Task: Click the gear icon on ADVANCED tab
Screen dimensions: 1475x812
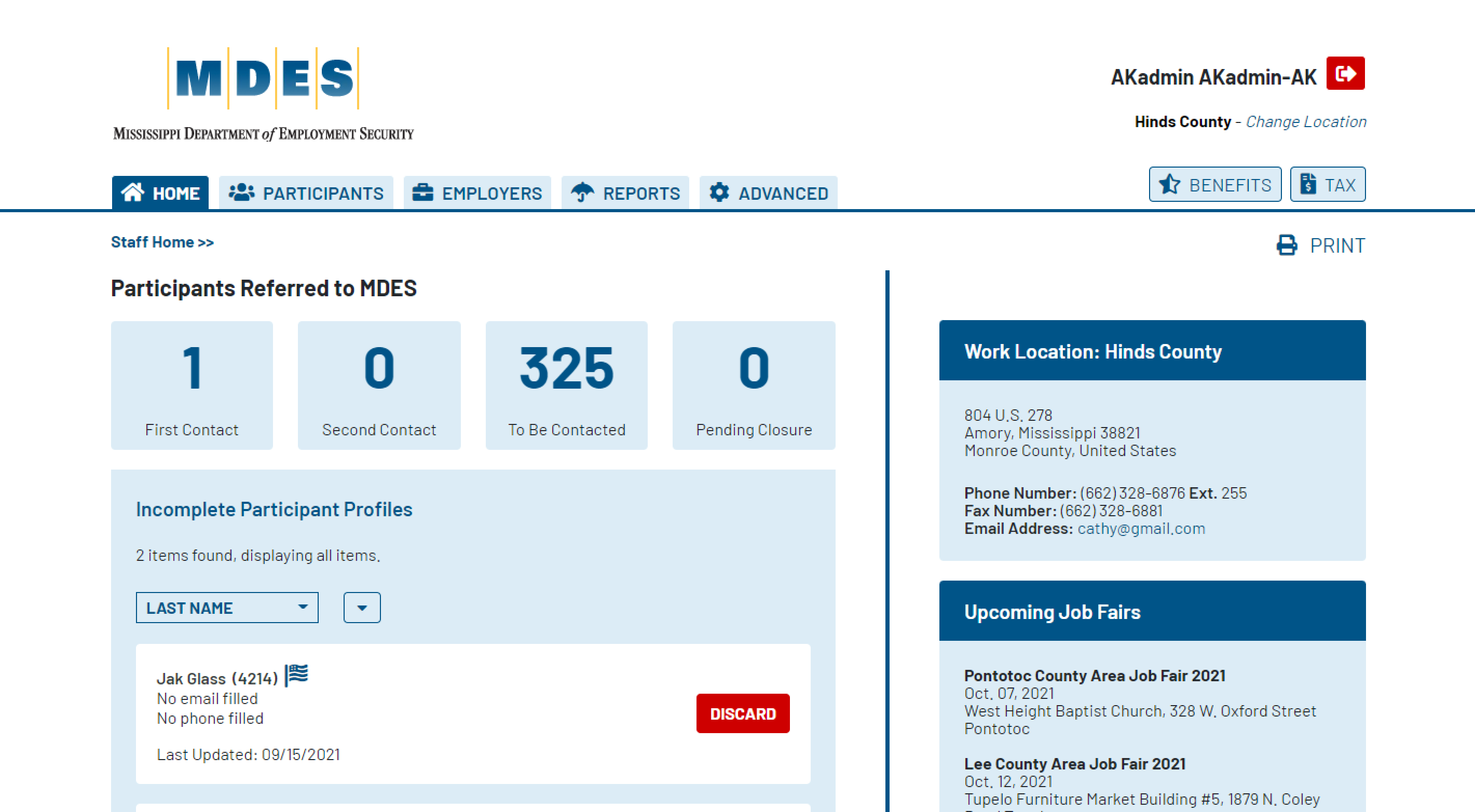Action: tap(719, 192)
